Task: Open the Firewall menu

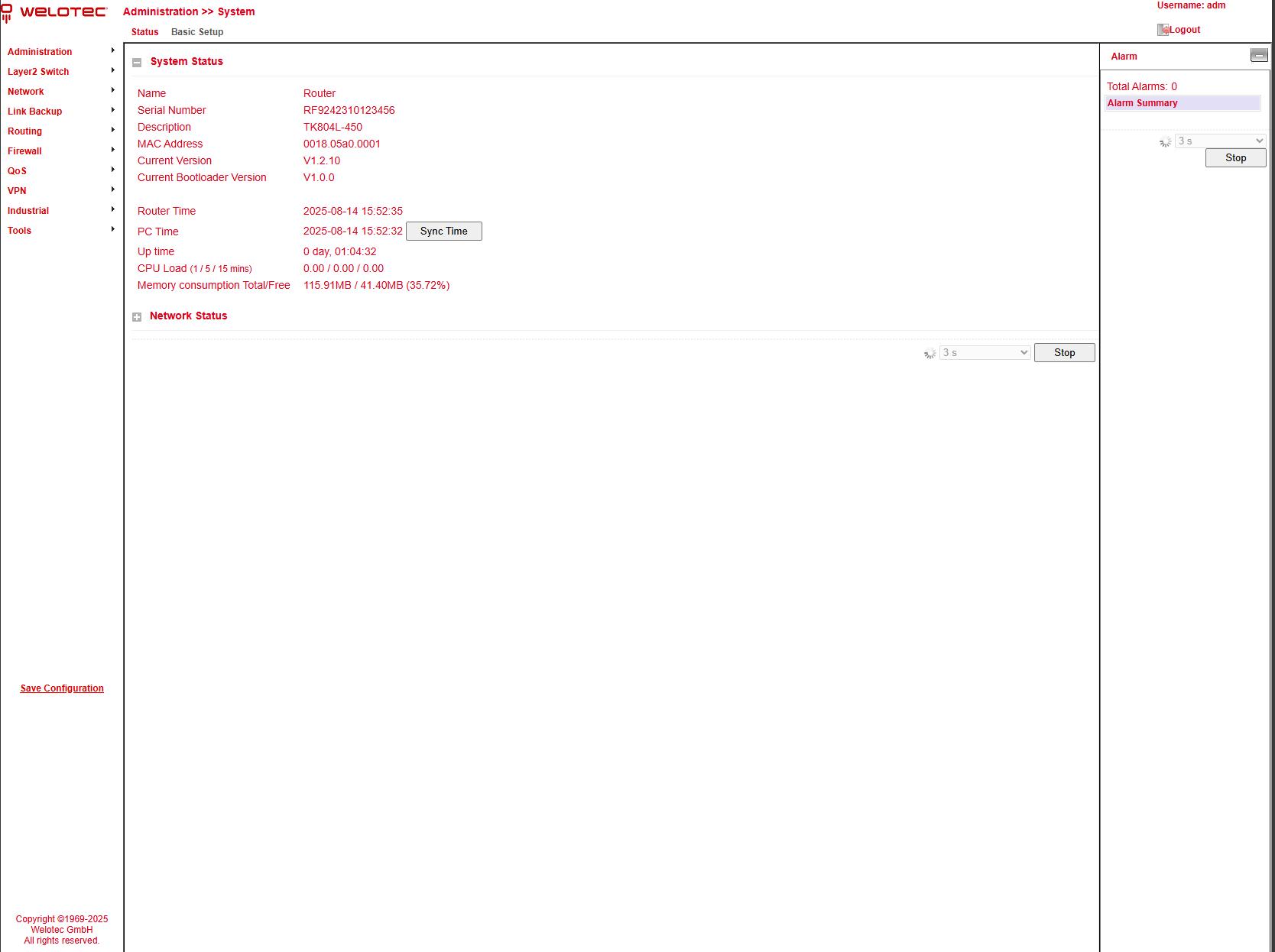Action: coord(24,151)
